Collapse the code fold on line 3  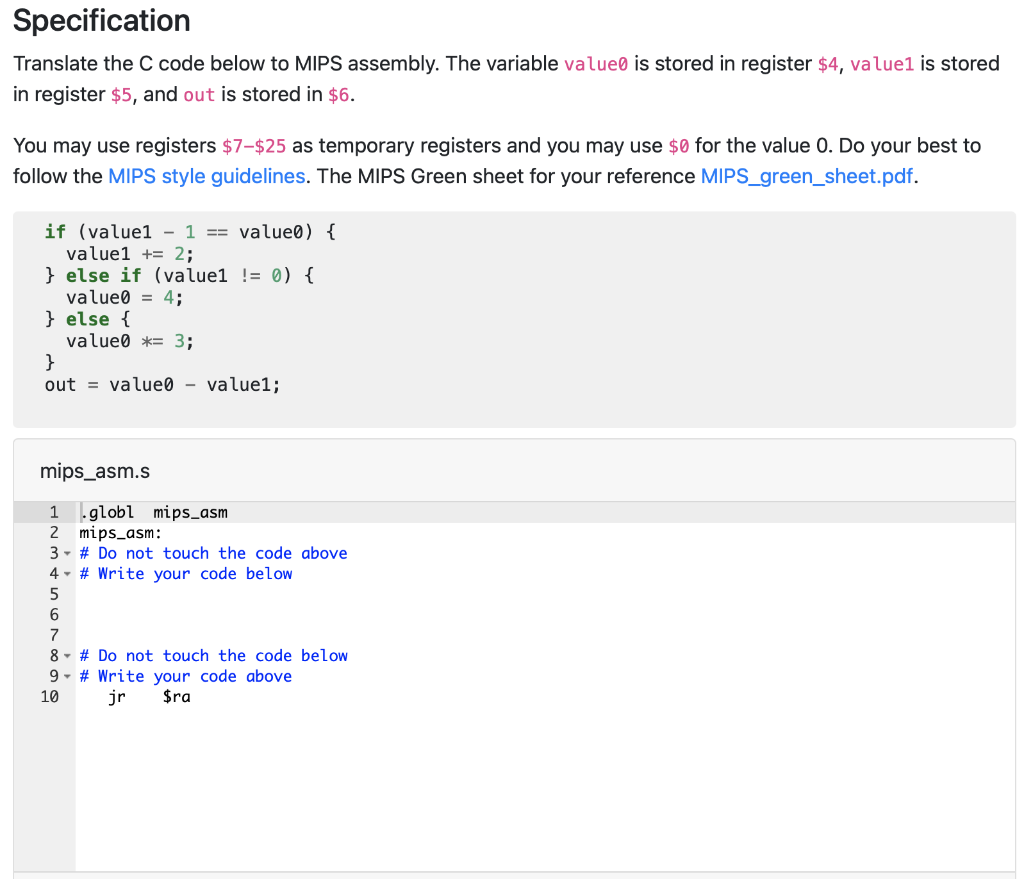(67, 552)
